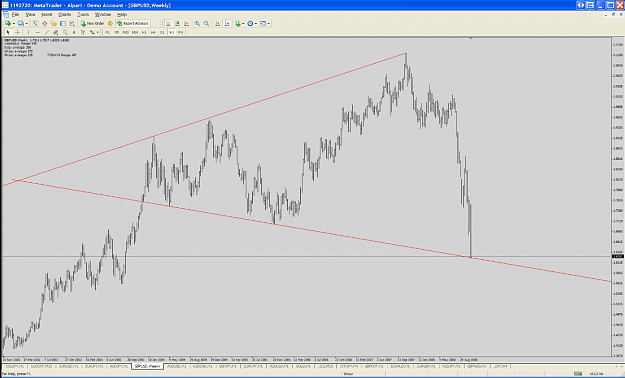Open a new chart from the toolbar
The image size is (625, 378).
pos(8,24)
